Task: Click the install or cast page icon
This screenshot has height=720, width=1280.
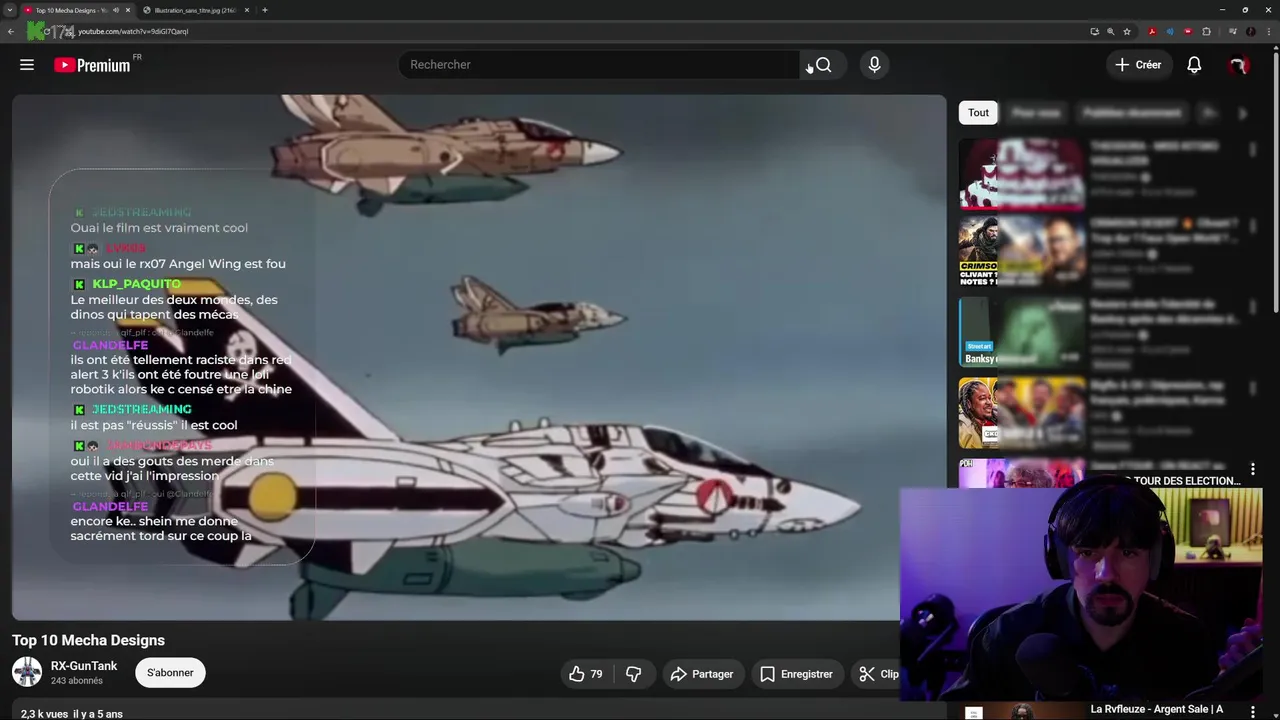Action: [1095, 31]
